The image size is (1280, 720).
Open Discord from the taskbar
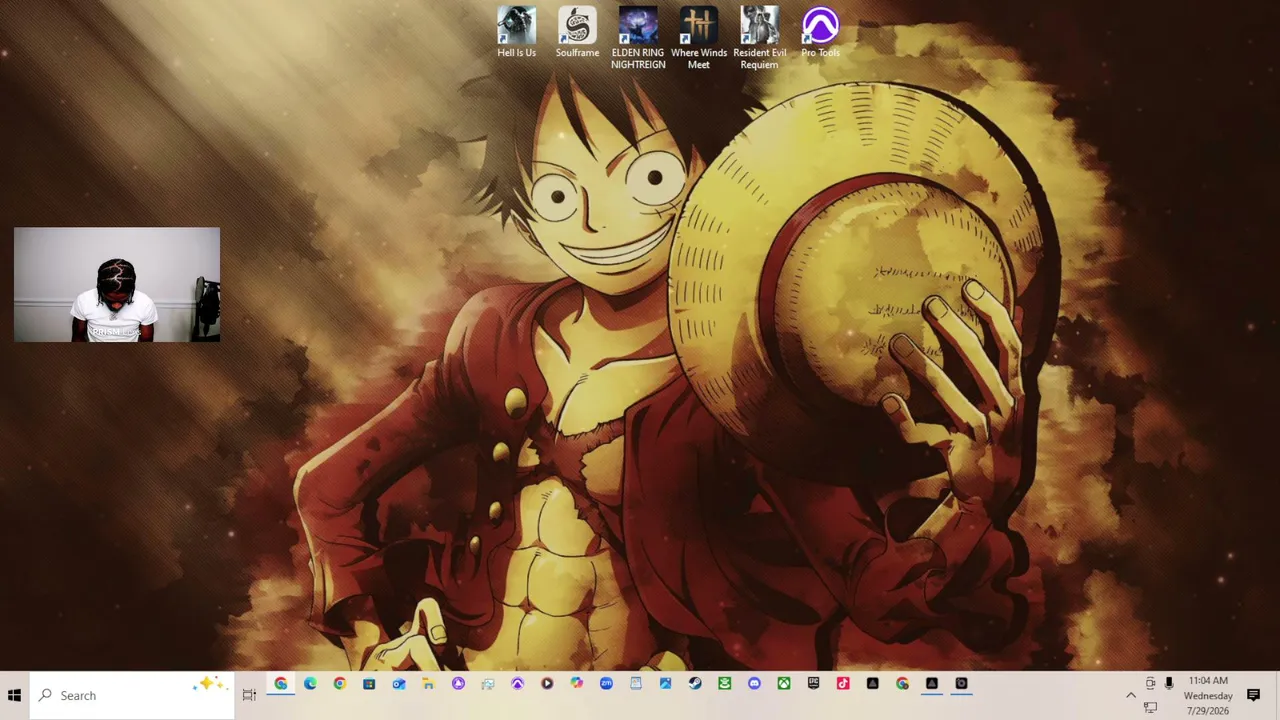click(754, 684)
